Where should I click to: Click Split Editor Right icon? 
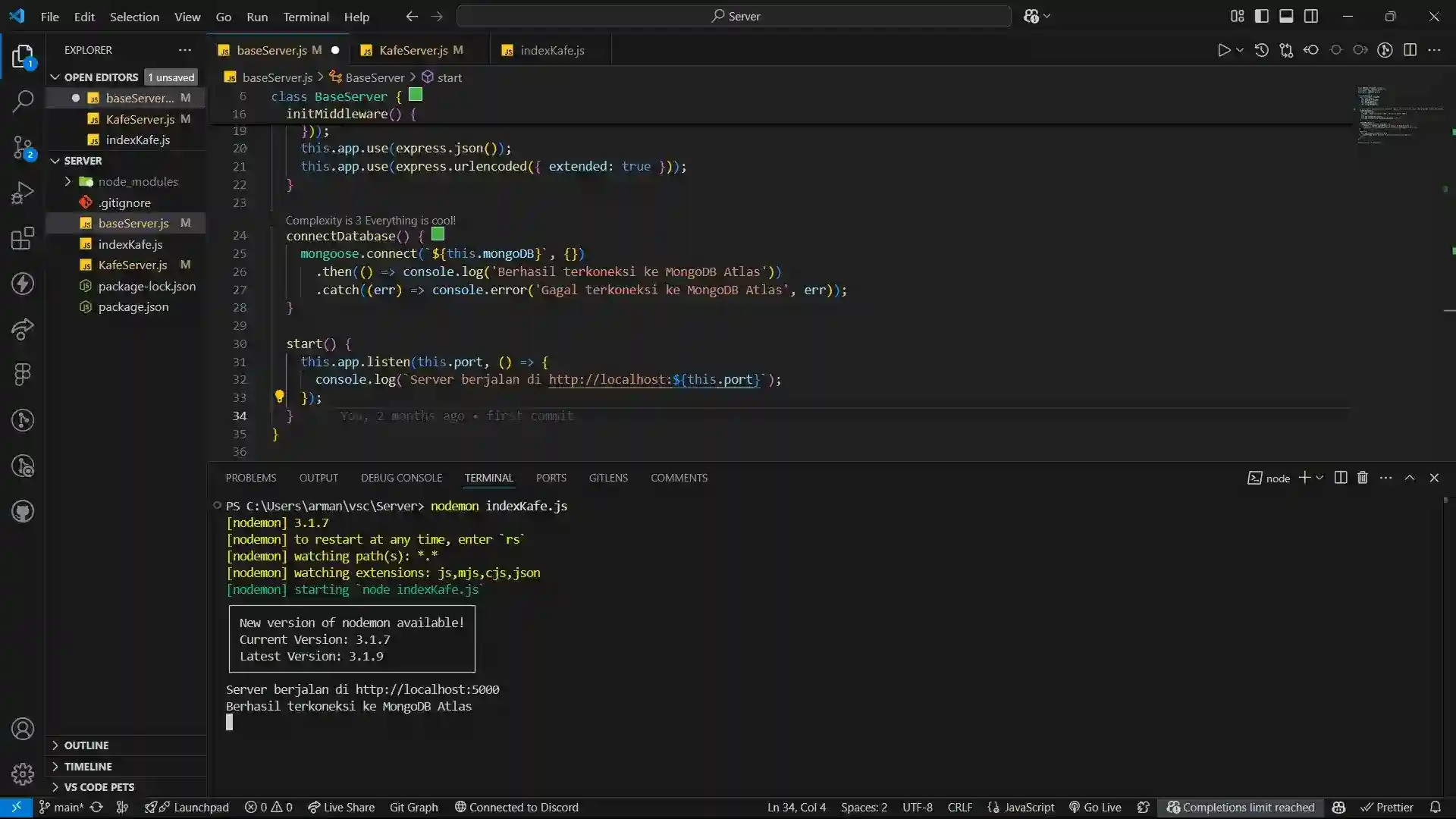(1410, 50)
